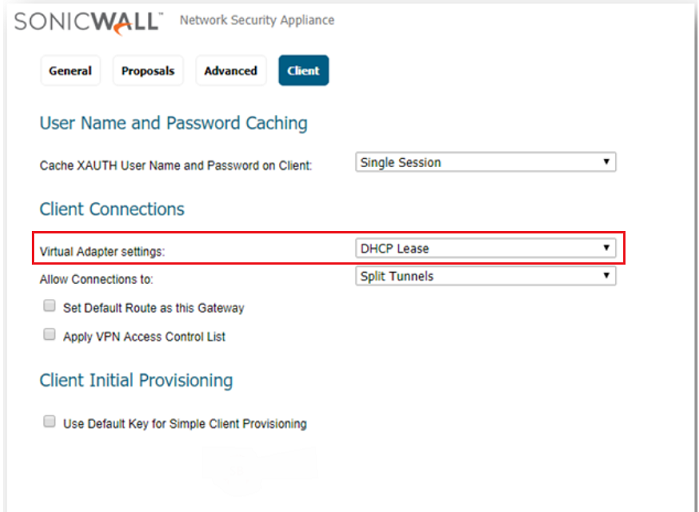Viewport: 699px width, 512px height.
Task: Click the Set Default Route as this Gateway label text
Action: pos(153,308)
